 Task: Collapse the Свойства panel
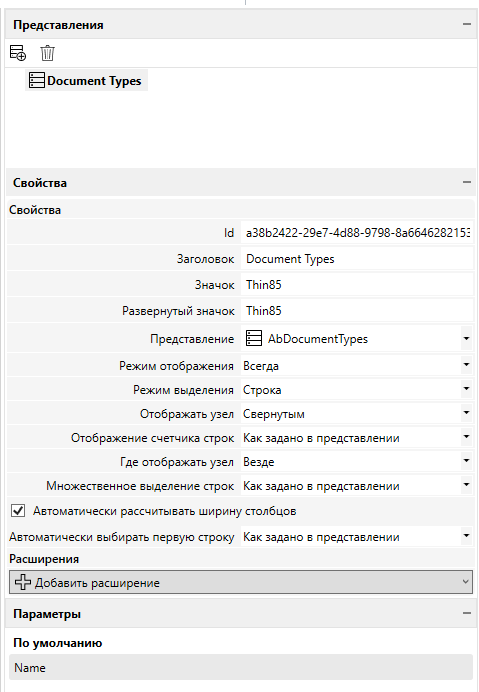coord(467,182)
